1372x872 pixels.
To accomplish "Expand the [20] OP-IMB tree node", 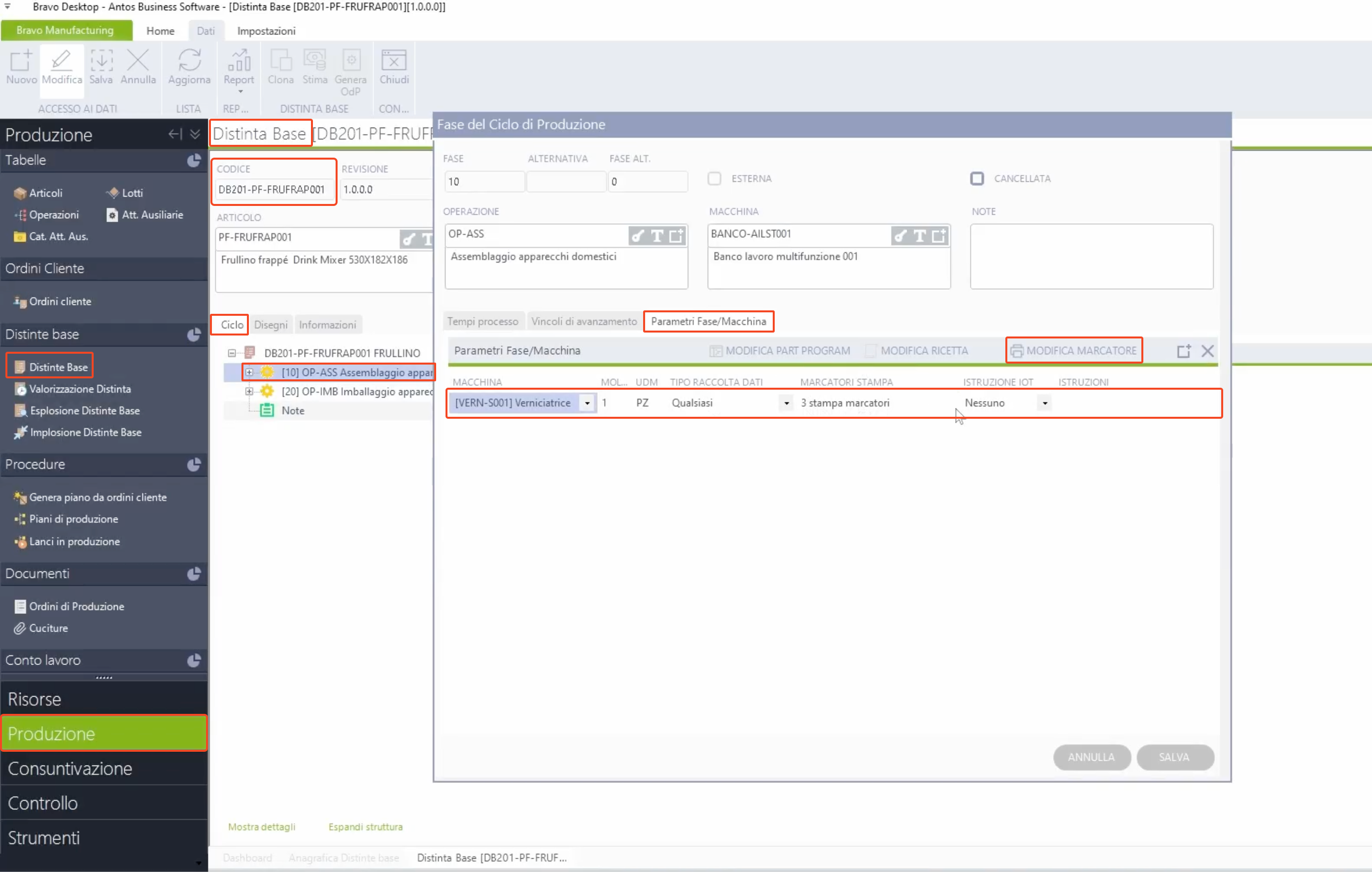I will coord(249,391).
